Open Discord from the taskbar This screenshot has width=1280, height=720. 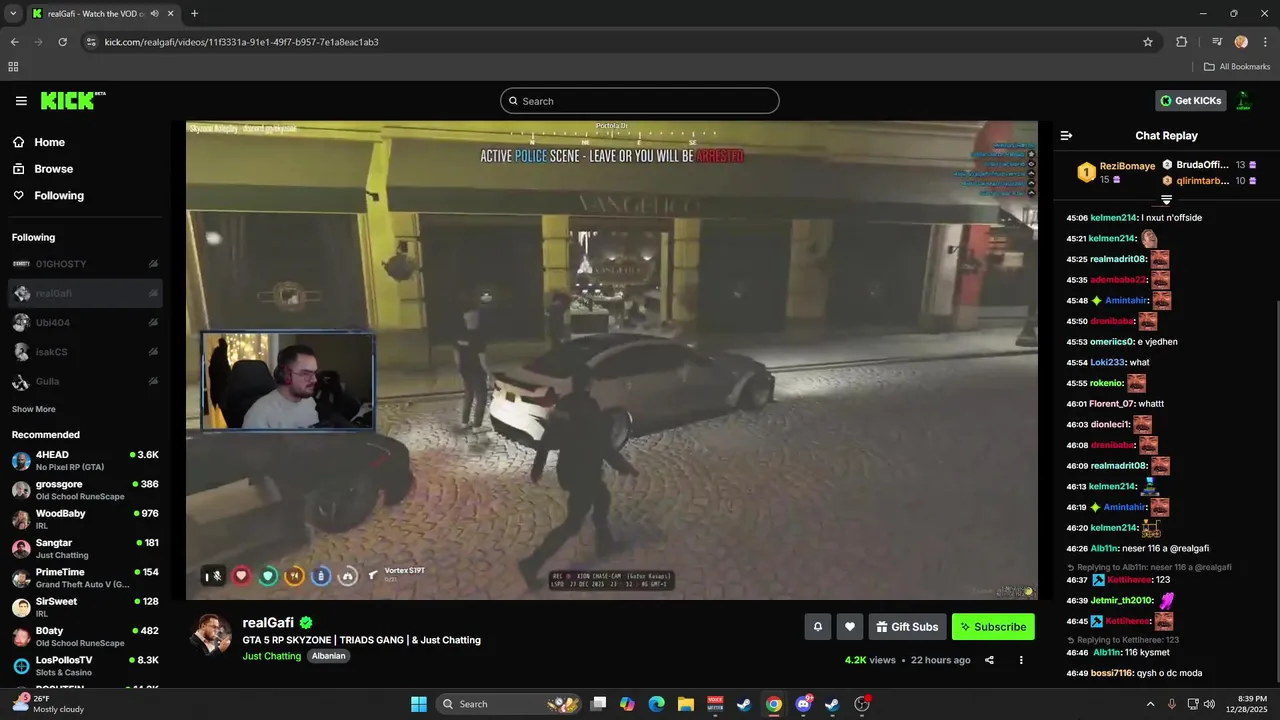803,704
